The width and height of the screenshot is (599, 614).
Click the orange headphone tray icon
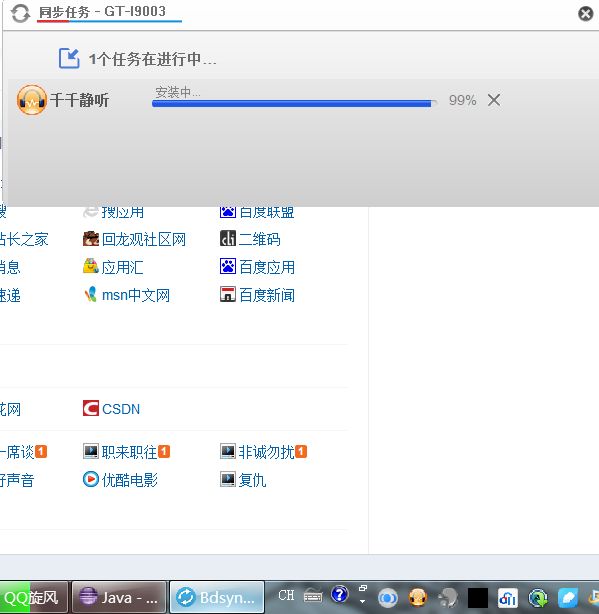pyautogui.click(x=418, y=598)
